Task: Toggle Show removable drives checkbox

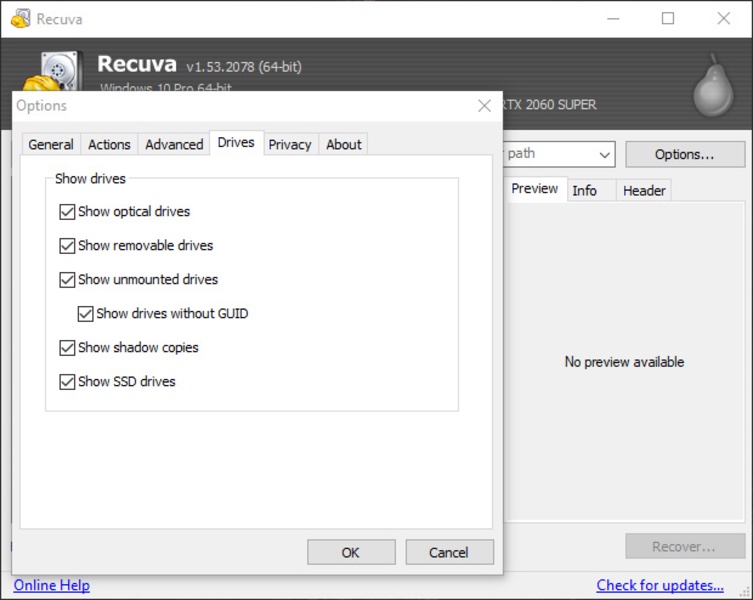Action: pyautogui.click(x=68, y=246)
